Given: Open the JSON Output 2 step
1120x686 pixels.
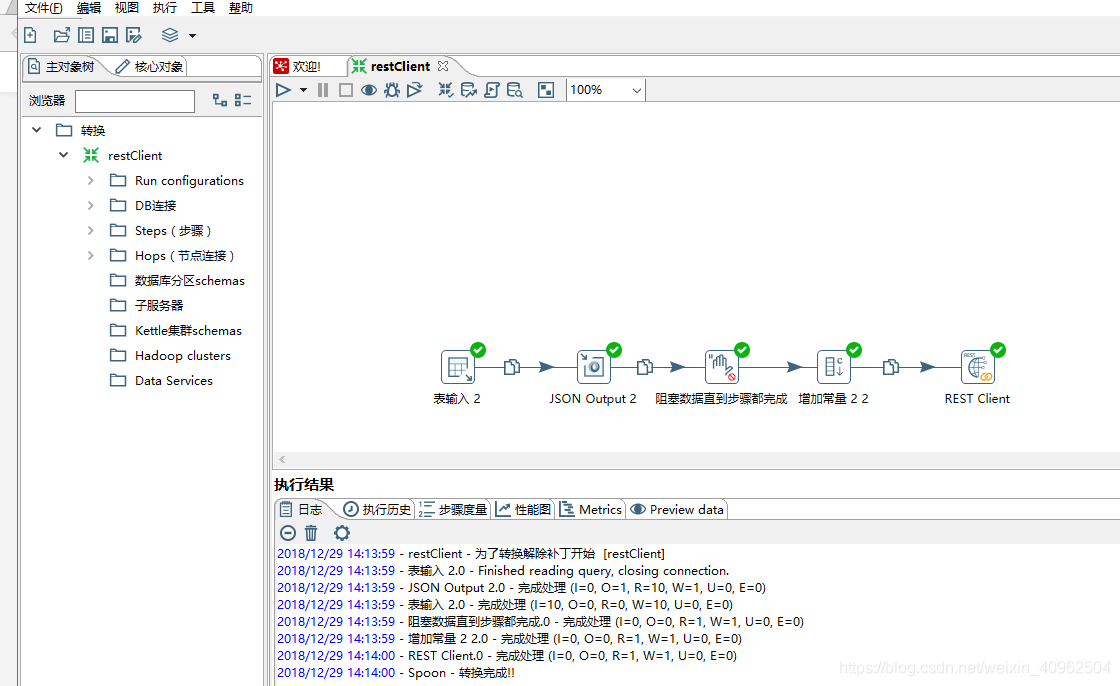Looking at the screenshot, I should [594, 366].
